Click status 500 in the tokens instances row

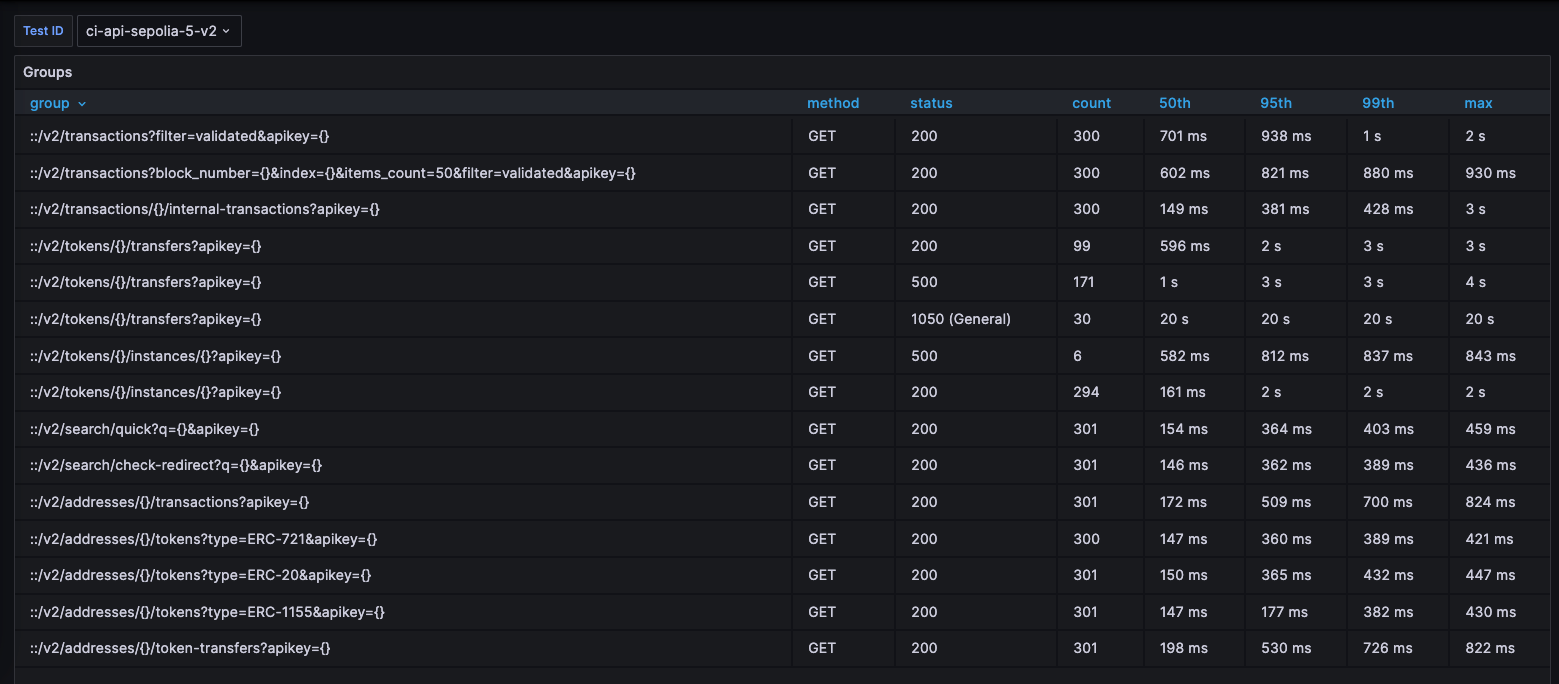[x=924, y=356]
